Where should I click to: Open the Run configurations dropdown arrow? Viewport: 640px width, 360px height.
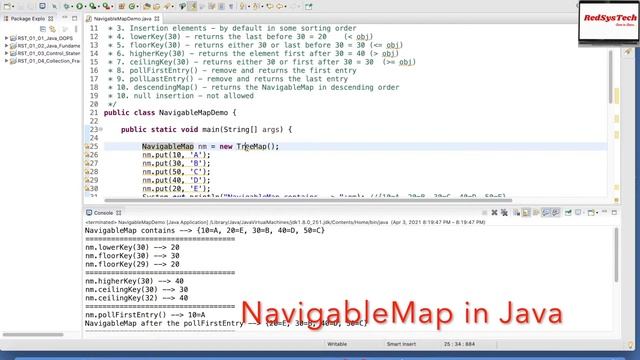(85, 7)
